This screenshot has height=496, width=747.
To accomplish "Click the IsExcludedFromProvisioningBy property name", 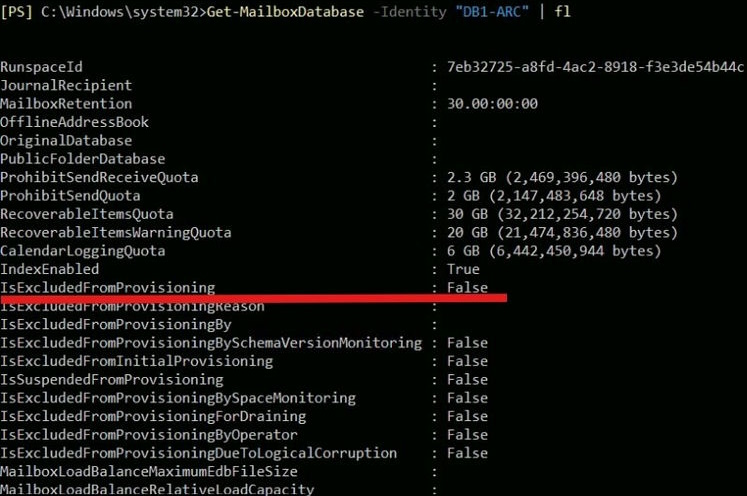I will point(116,325).
